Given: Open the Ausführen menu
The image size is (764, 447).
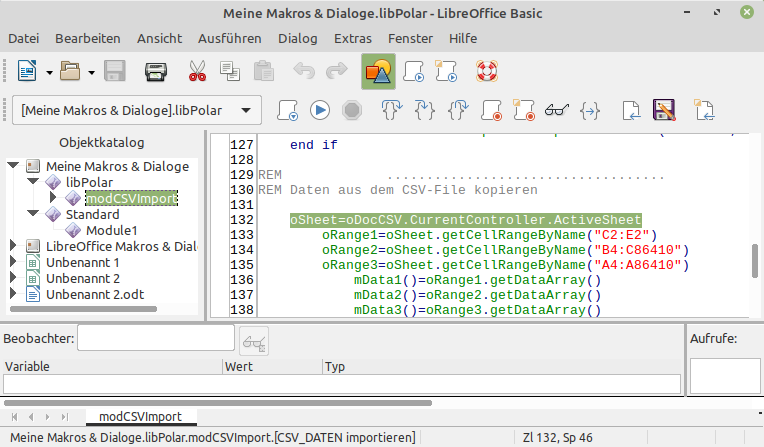Looking at the screenshot, I should (229, 39).
